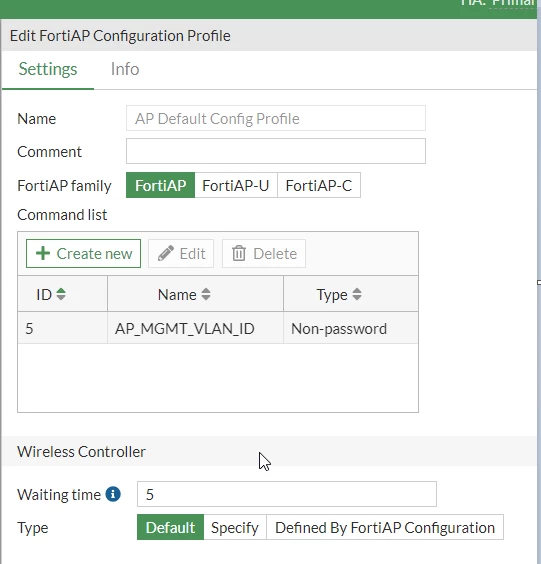The height and width of the screenshot is (564, 541).
Task: Click the Name field AP Default Config Profile
Action: click(276, 118)
